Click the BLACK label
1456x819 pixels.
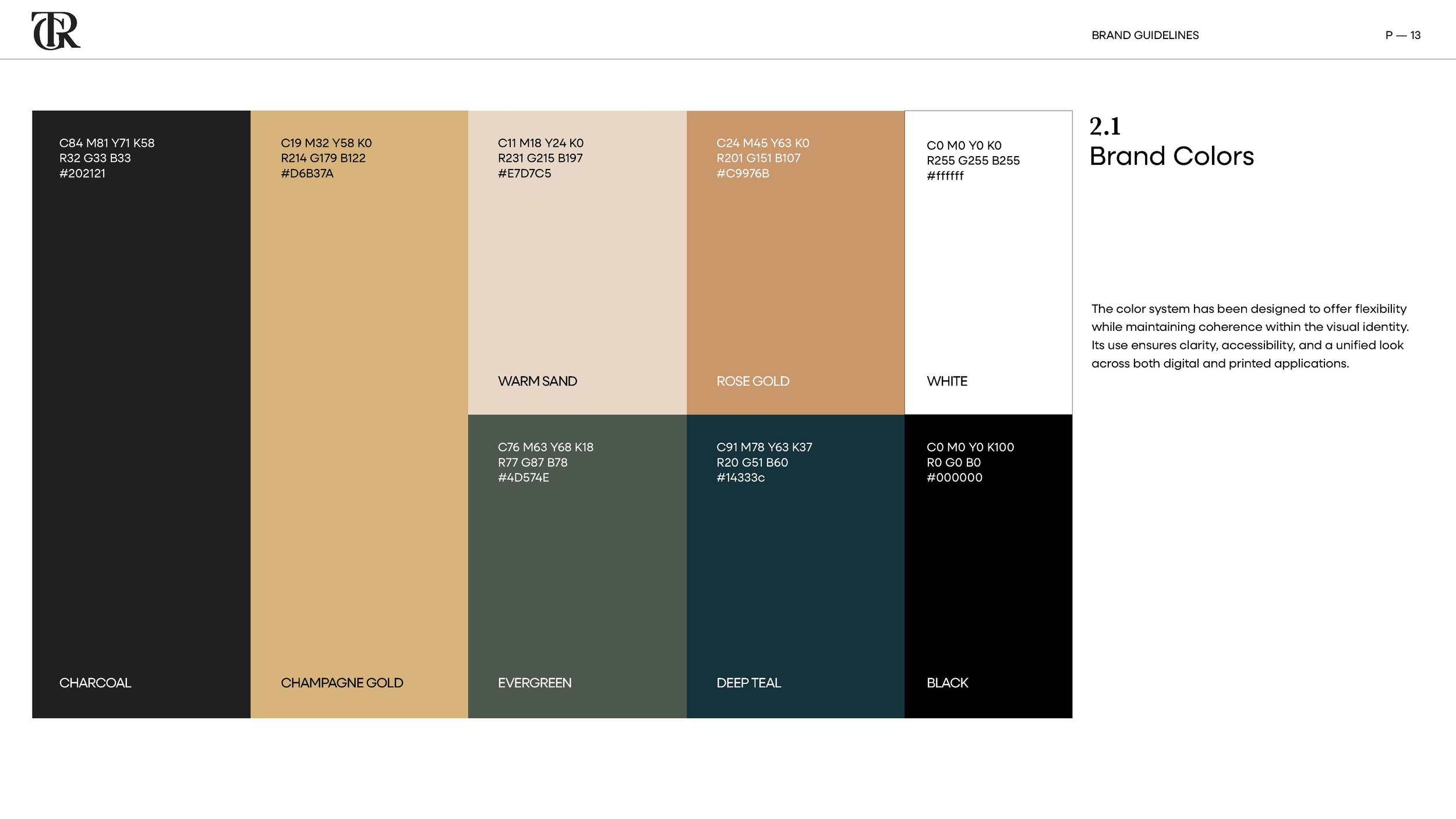(948, 683)
